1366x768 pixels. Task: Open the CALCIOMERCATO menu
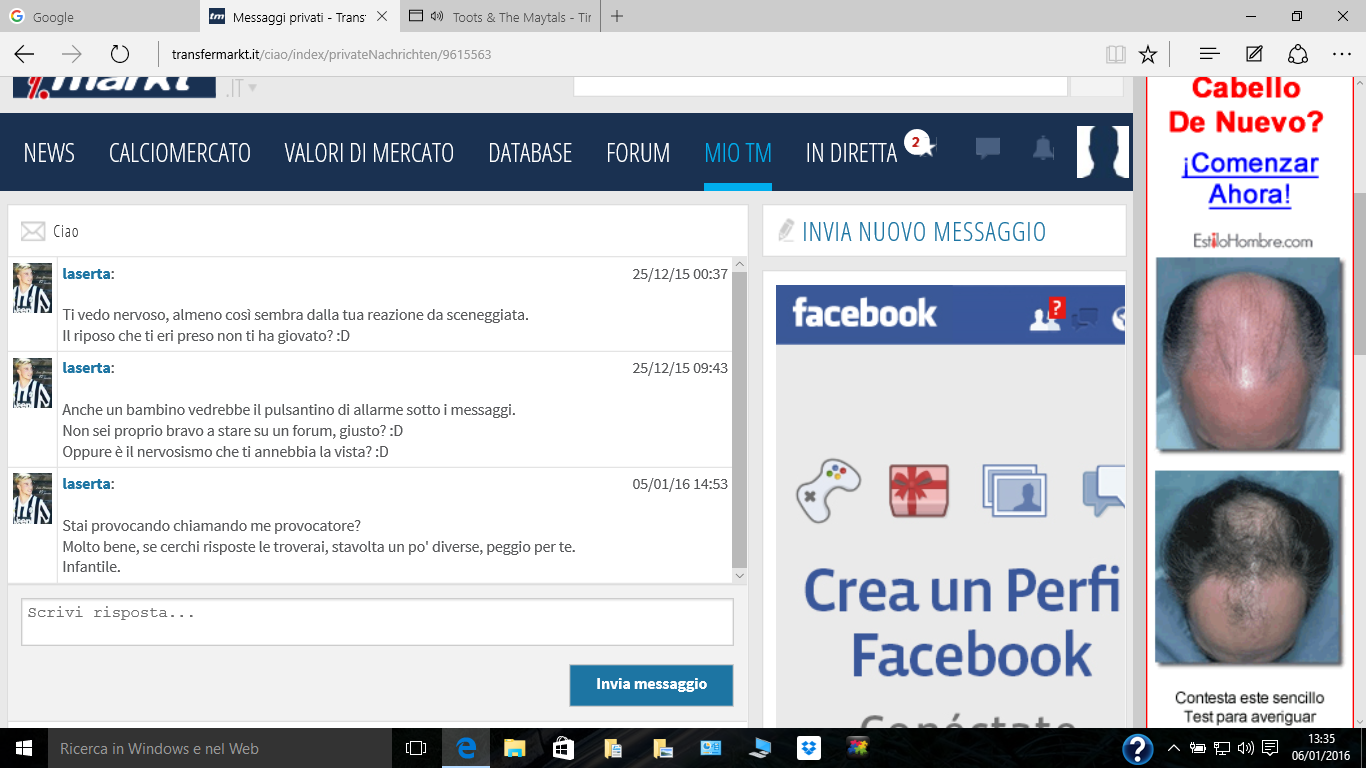pyautogui.click(x=180, y=153)
